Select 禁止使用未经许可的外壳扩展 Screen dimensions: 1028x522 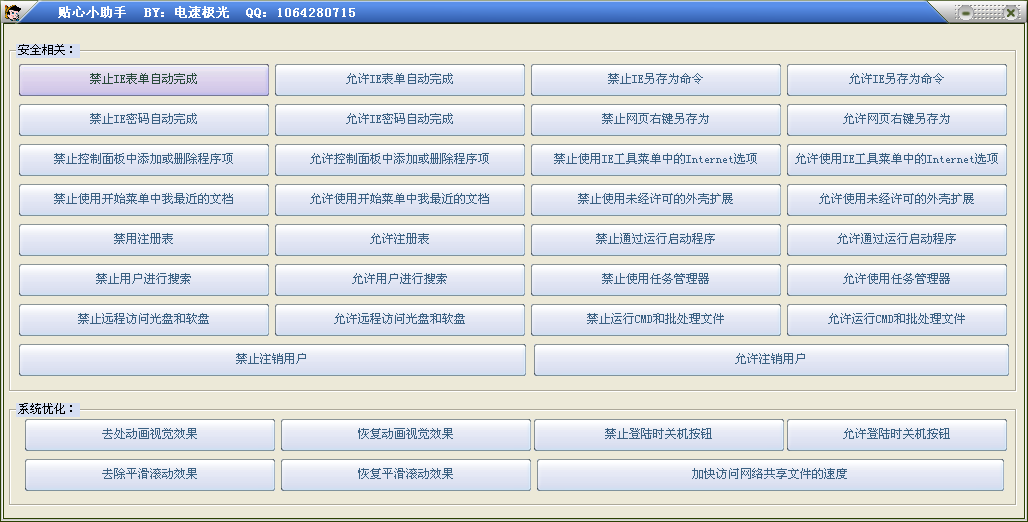656,200
